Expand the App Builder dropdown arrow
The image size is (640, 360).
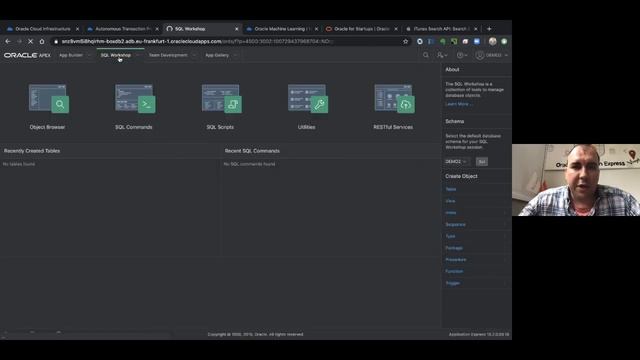click(89, 55)
